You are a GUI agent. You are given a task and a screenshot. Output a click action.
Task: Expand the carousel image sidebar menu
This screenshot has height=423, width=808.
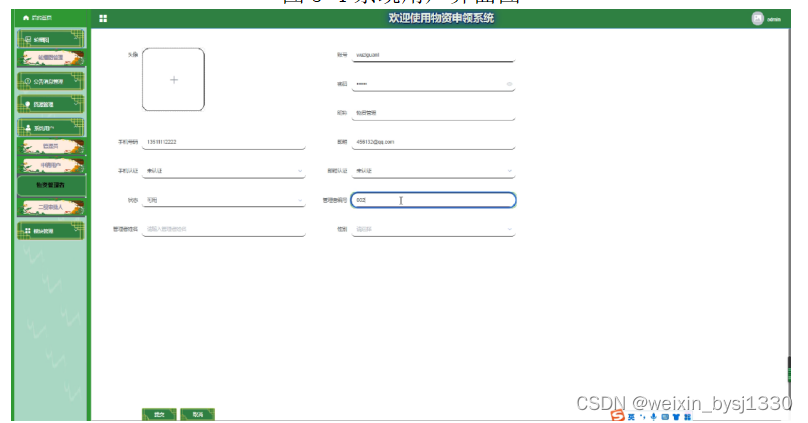[x=51, y=39]
